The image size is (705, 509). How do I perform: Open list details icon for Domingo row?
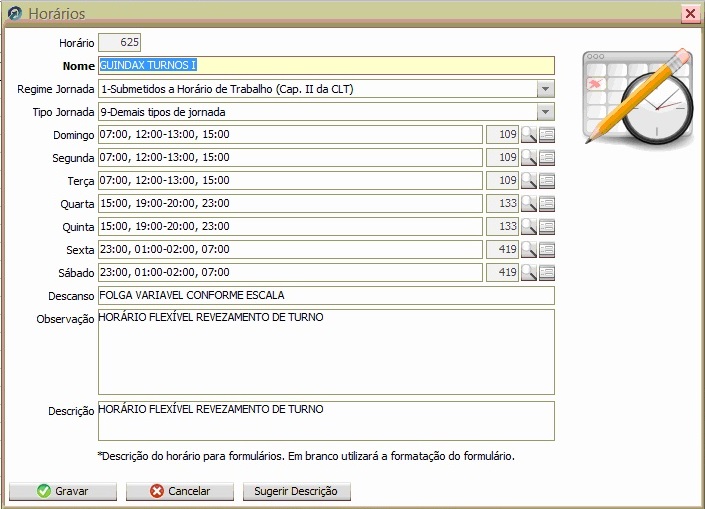pos(547,134)
